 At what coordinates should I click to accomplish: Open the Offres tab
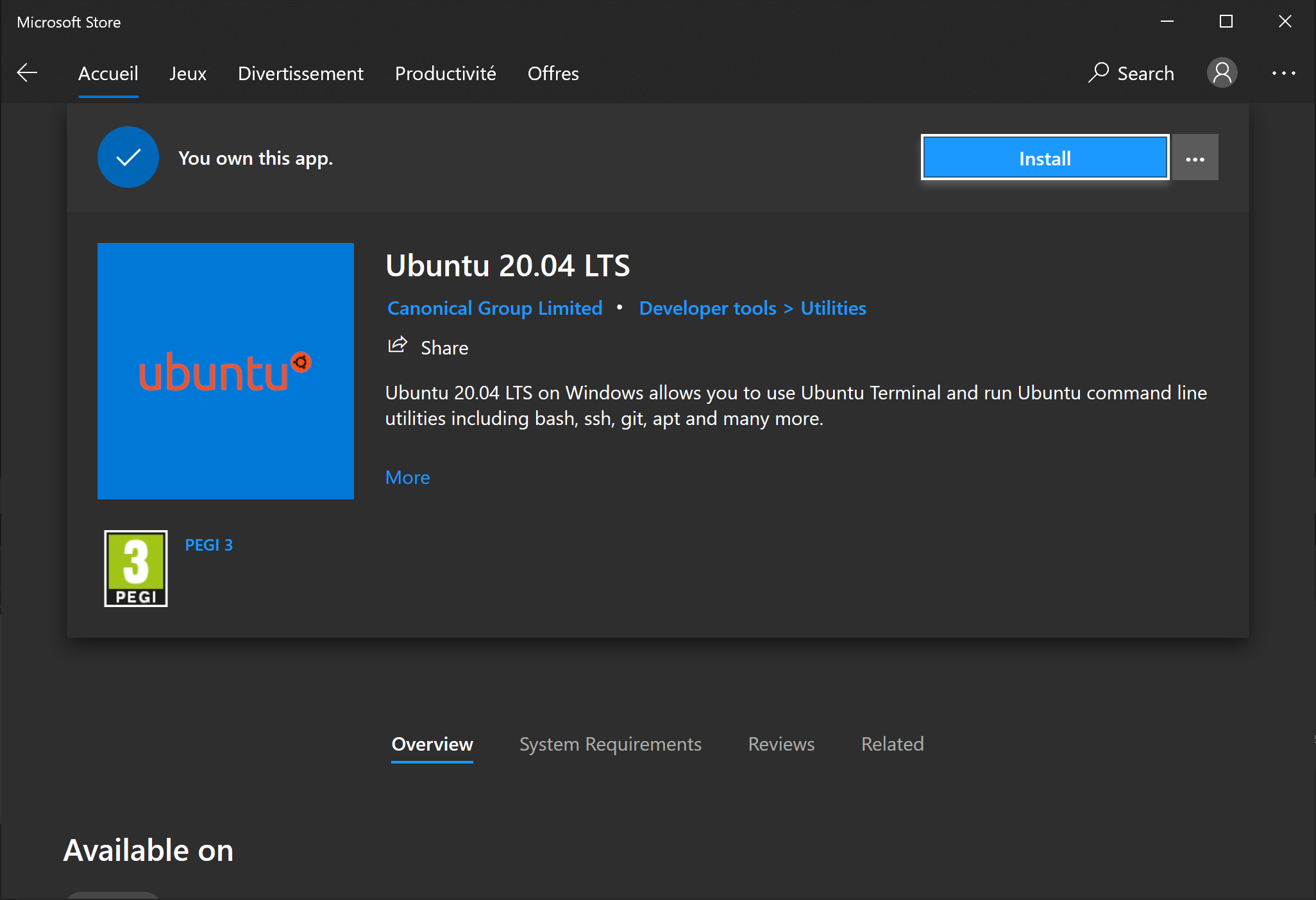click(553, 74)
